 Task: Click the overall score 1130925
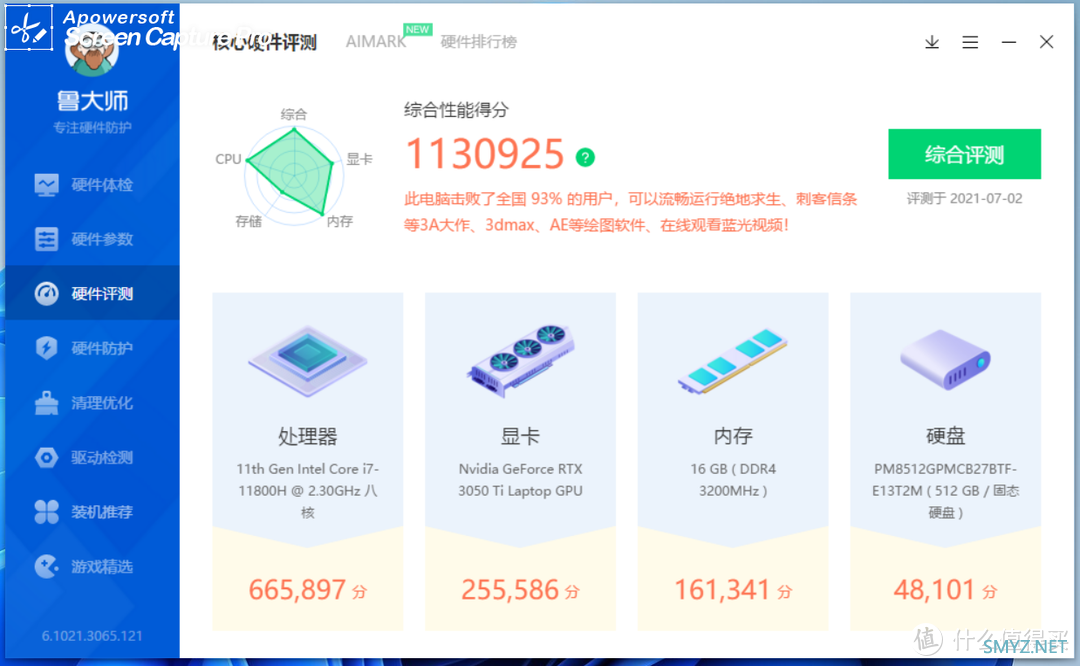pyautogui.click(x=485, y=154)
